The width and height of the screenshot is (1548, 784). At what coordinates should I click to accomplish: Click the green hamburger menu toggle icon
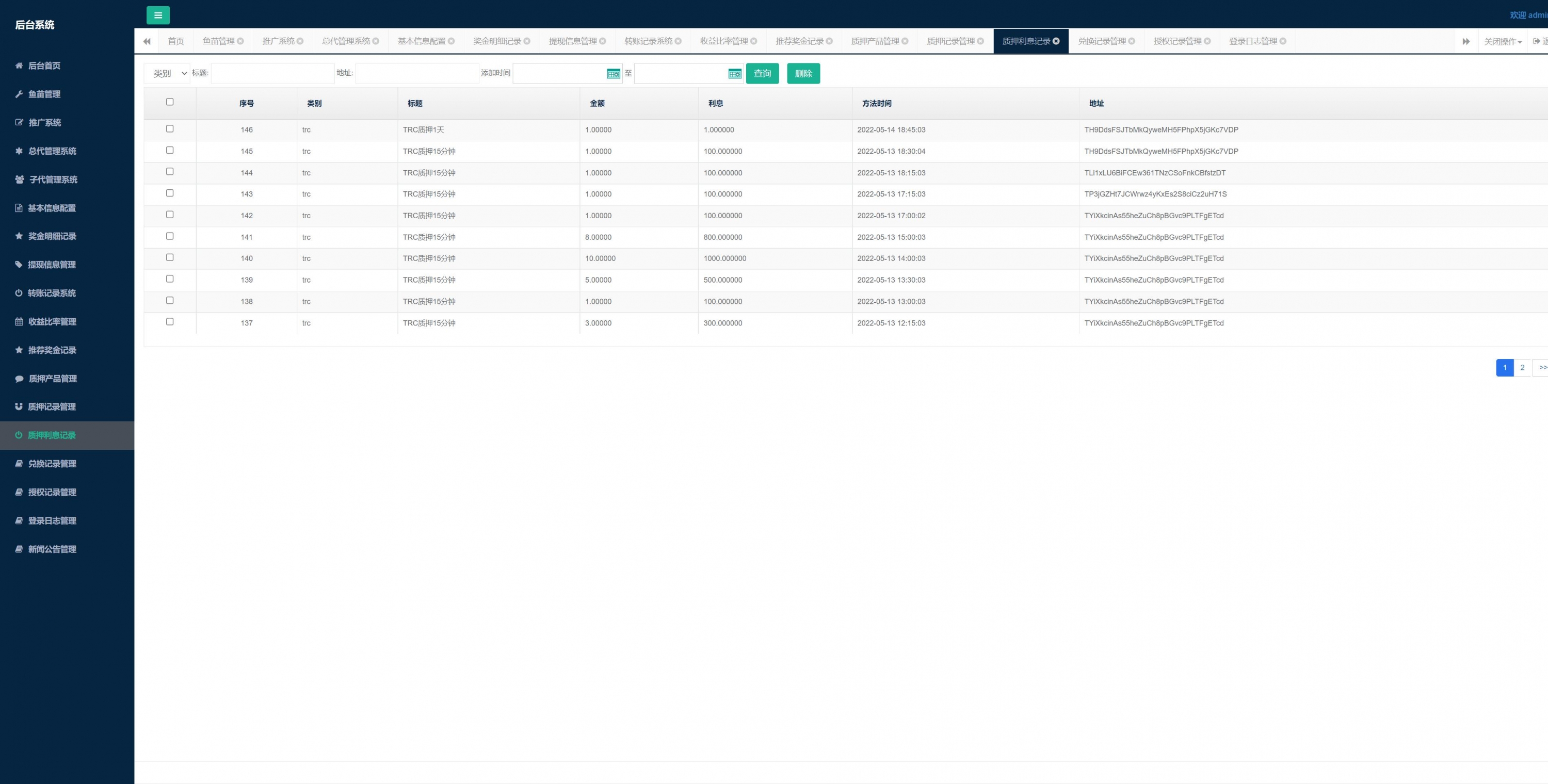(x=157, y=15)
